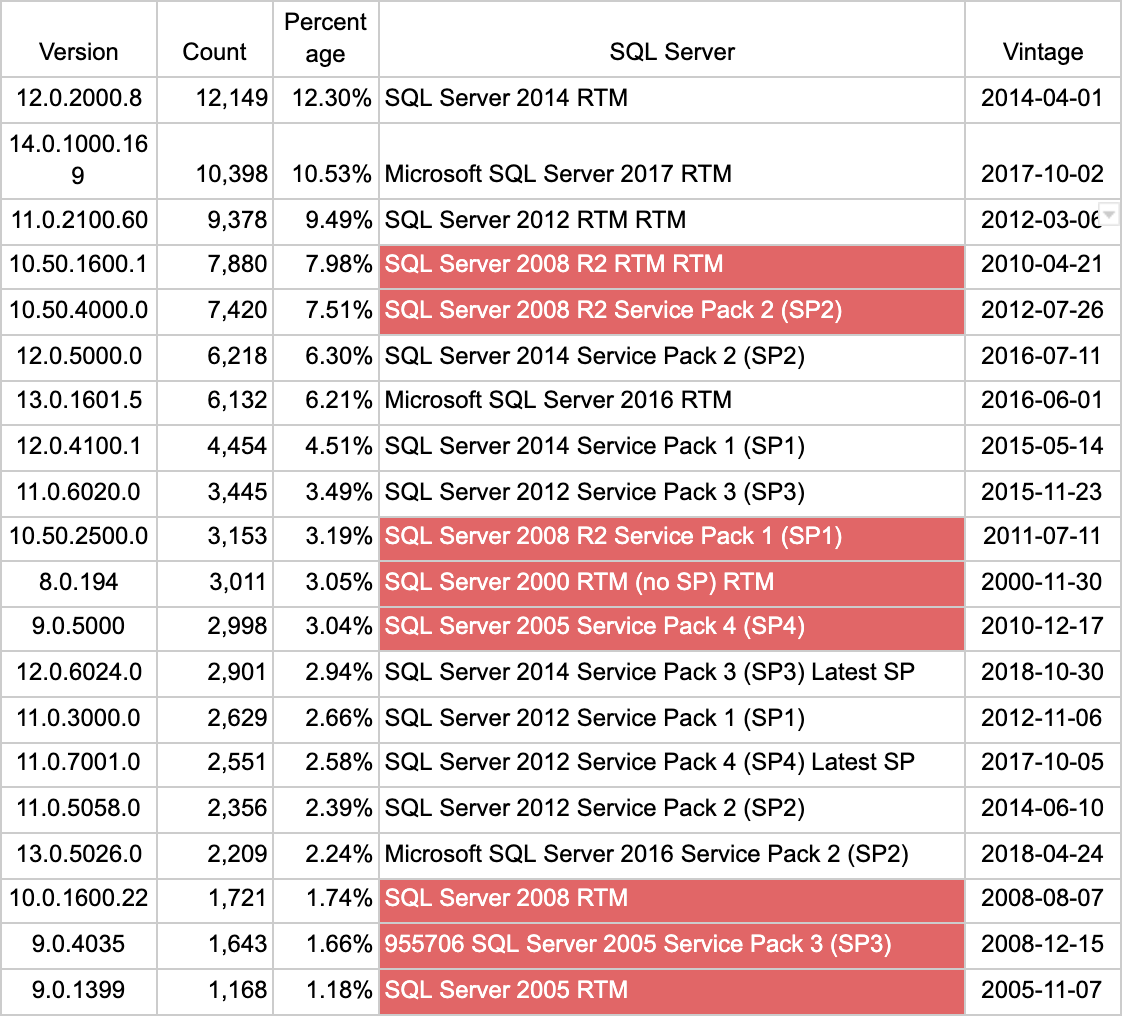Click the Version column header
1122x1016 pixels.
click(78, 51)
